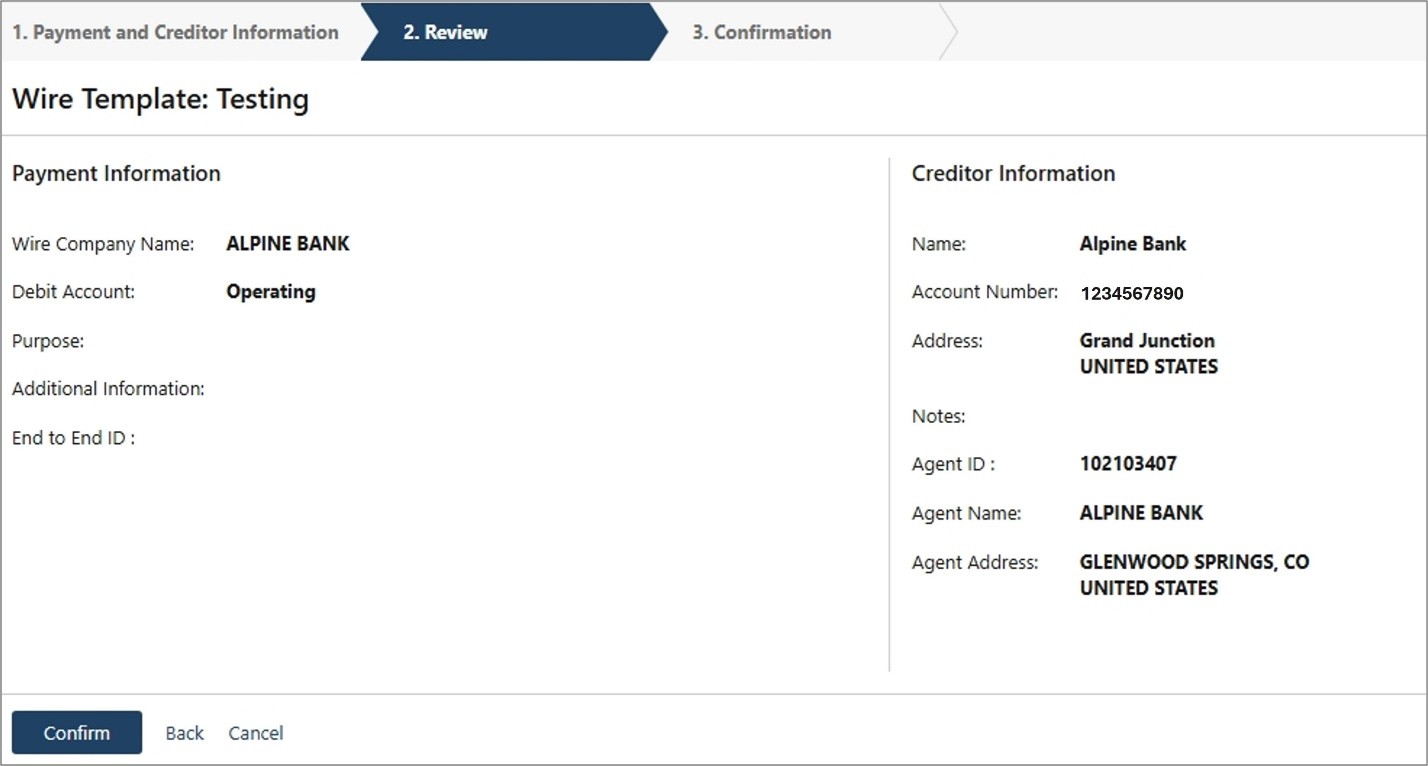Click the Payment Information section heading
The height and width of the screenshot is (766, 1428).
[x=116, y=173]
